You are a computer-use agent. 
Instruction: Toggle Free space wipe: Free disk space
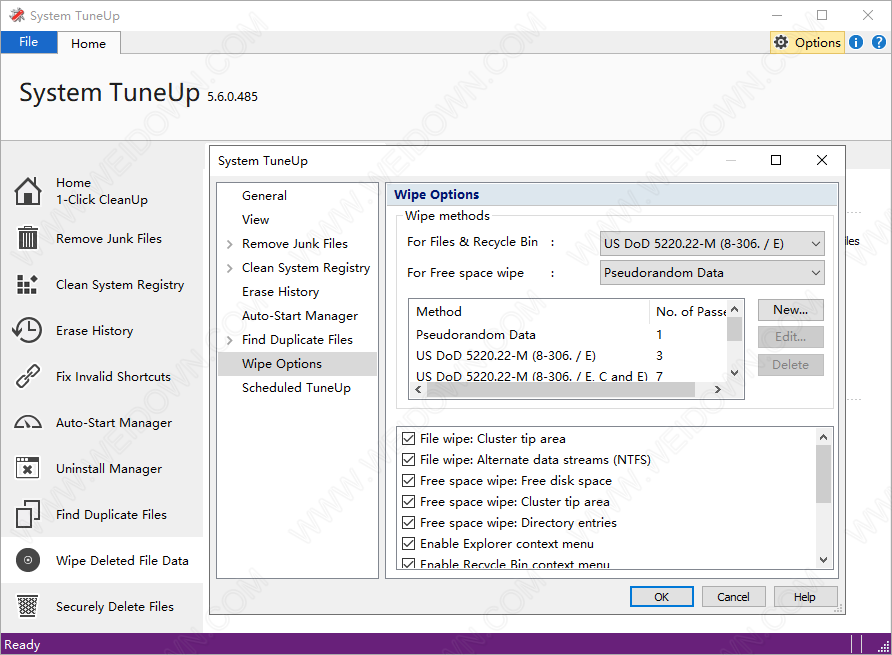click(x=408, y=480)
